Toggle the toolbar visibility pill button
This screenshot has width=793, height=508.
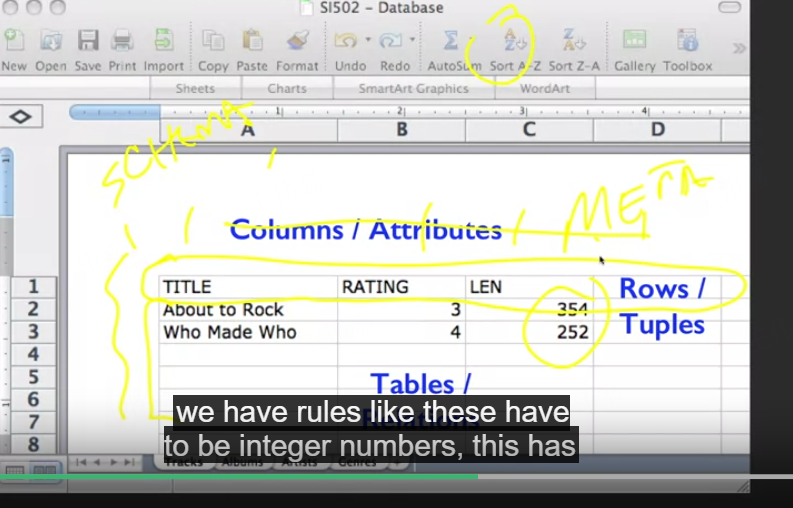coord(729,7)
